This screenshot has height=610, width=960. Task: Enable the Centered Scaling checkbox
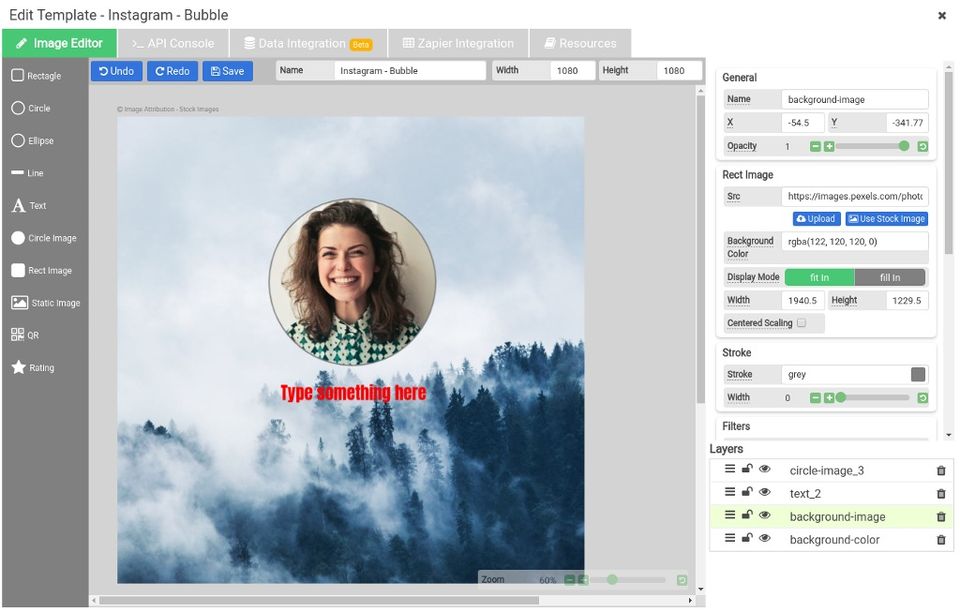pos(801,322)
